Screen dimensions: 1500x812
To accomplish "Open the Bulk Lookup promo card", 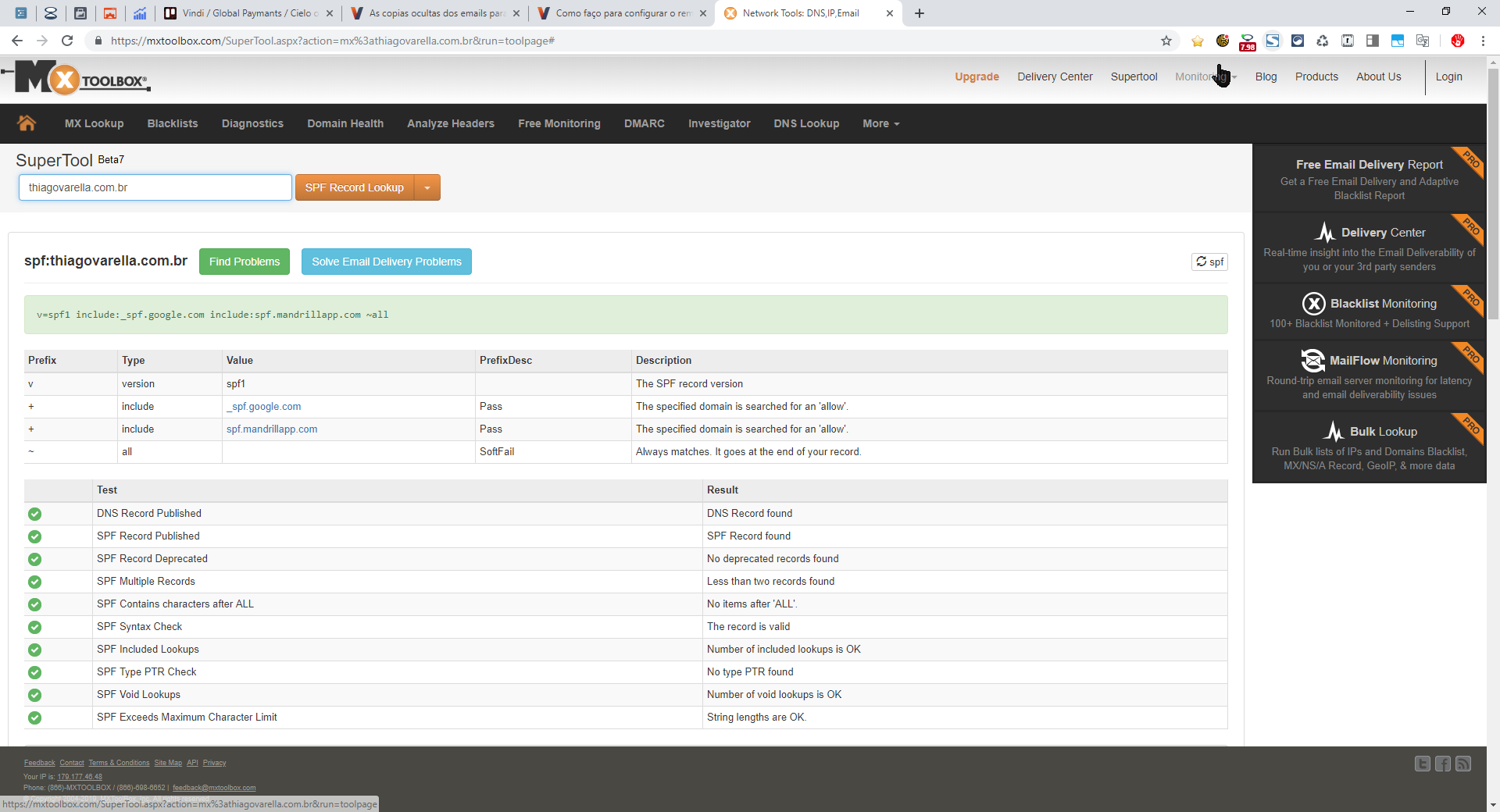I will click(x=1369, y=447).
